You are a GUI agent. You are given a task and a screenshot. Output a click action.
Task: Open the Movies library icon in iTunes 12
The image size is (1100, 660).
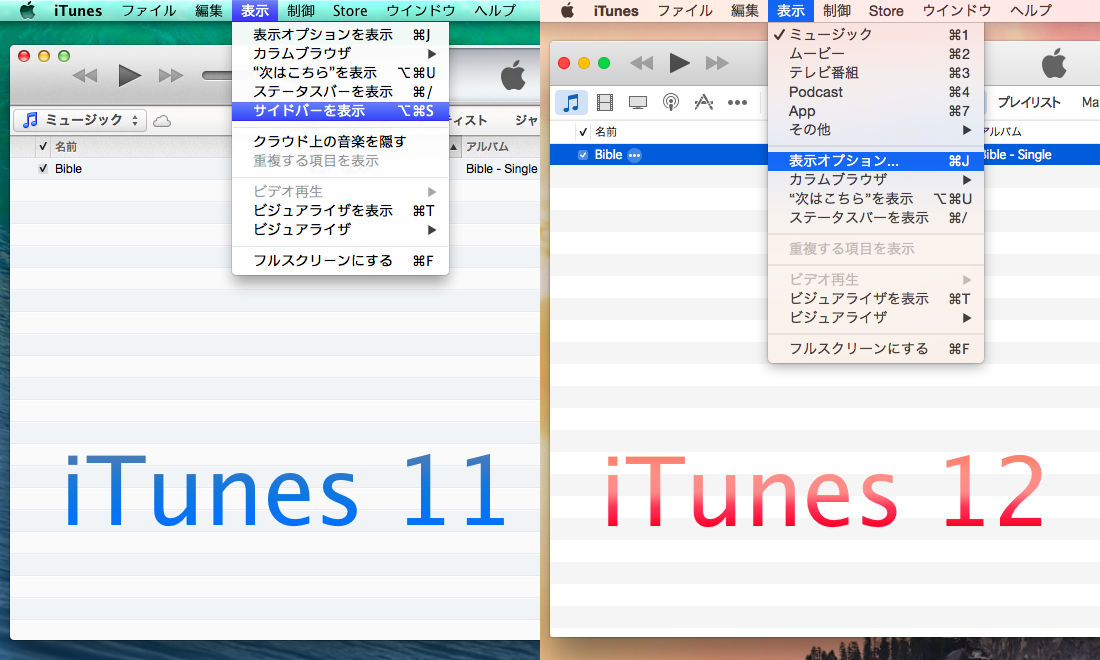[x=605, y=102]
